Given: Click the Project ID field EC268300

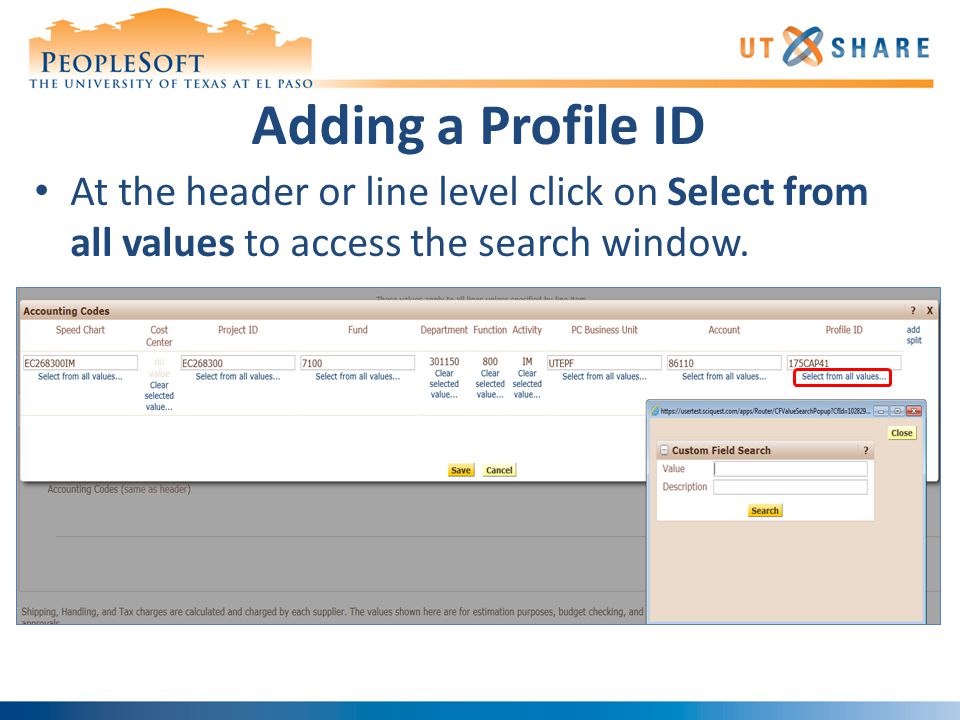Looking at the screenshot, I should coord(238,362).
